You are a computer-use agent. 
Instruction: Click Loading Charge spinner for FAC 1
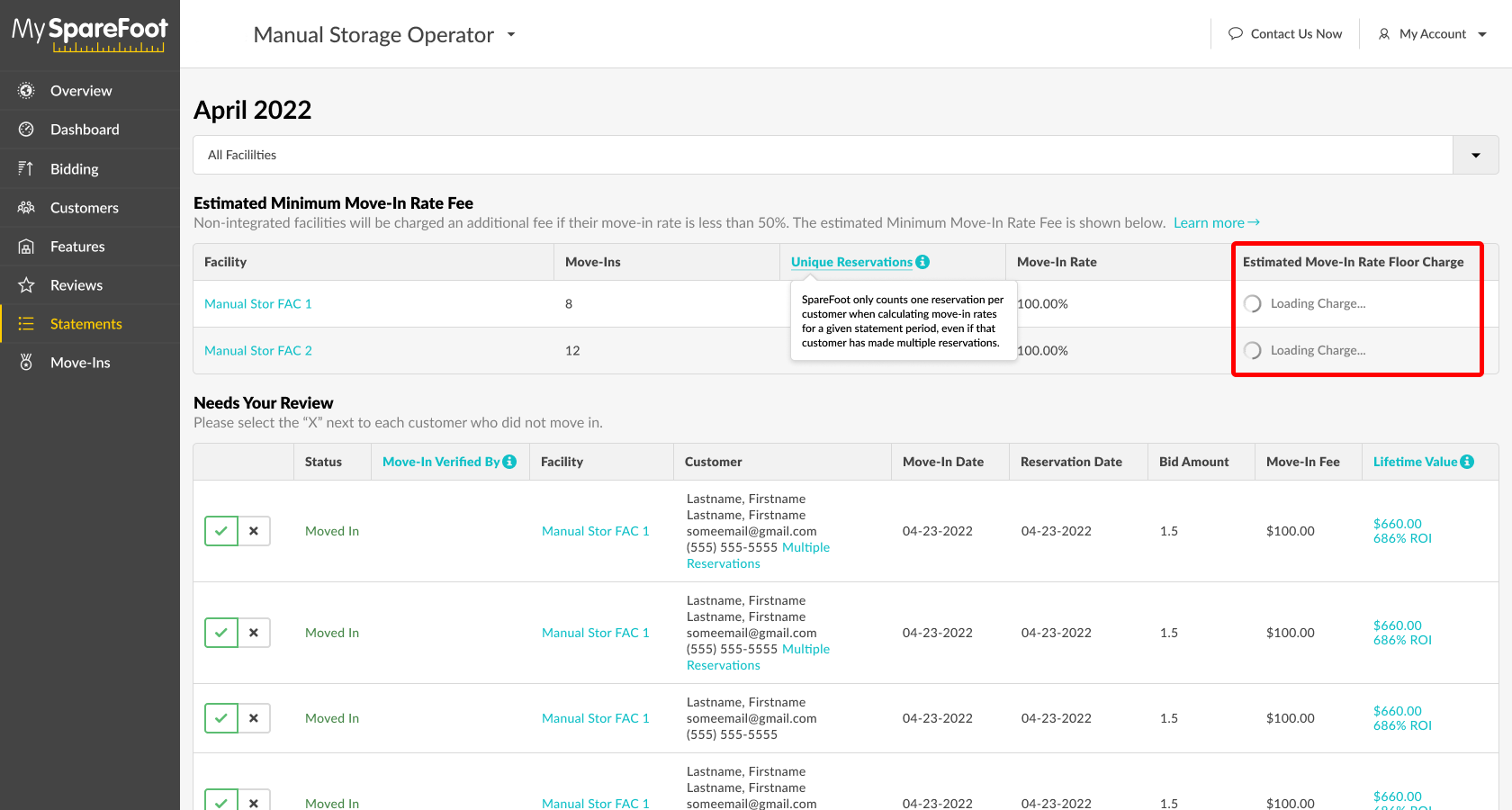click(1252, 303)
